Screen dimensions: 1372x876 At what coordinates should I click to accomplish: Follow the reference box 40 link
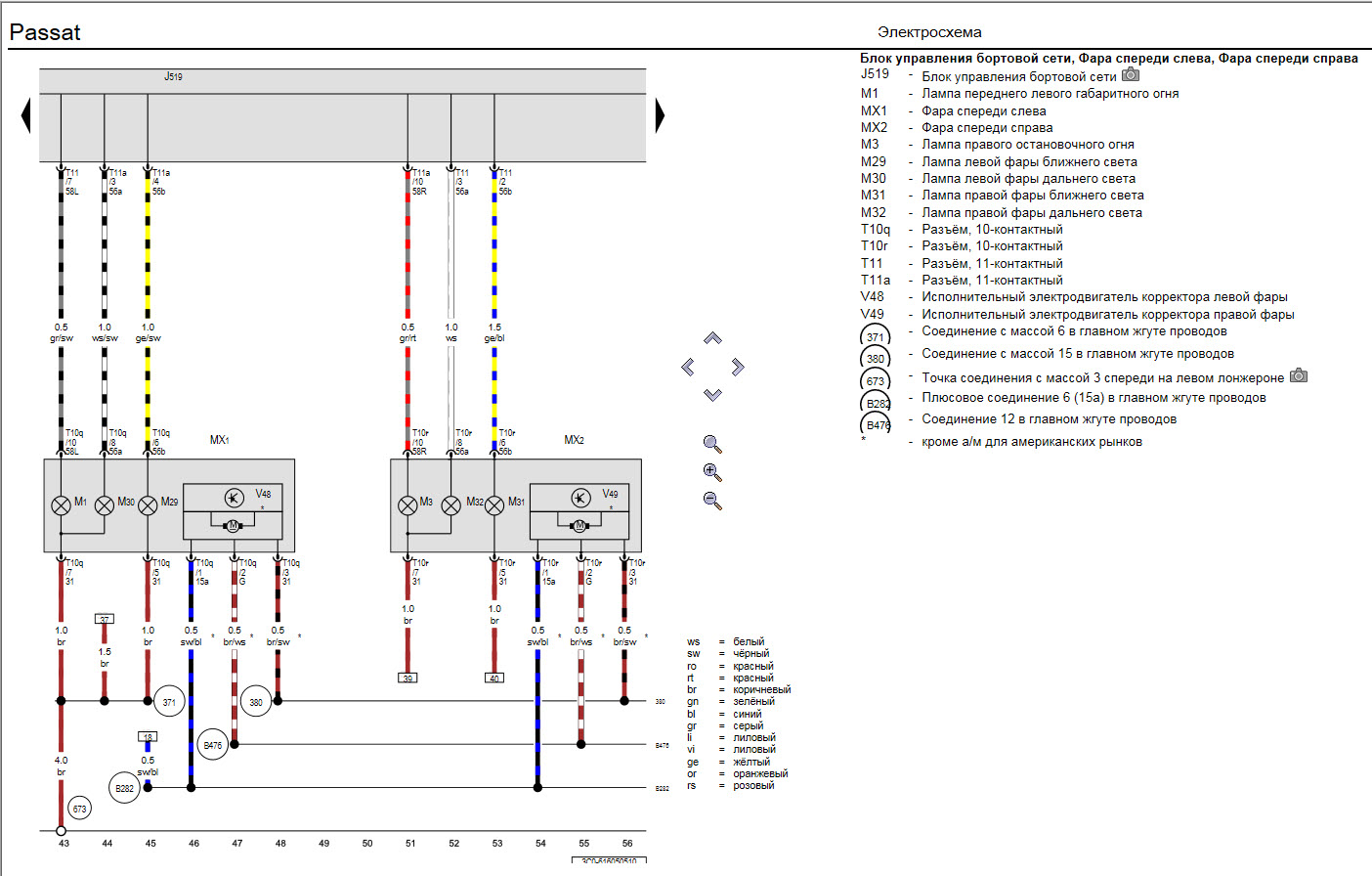pos(494,678)
